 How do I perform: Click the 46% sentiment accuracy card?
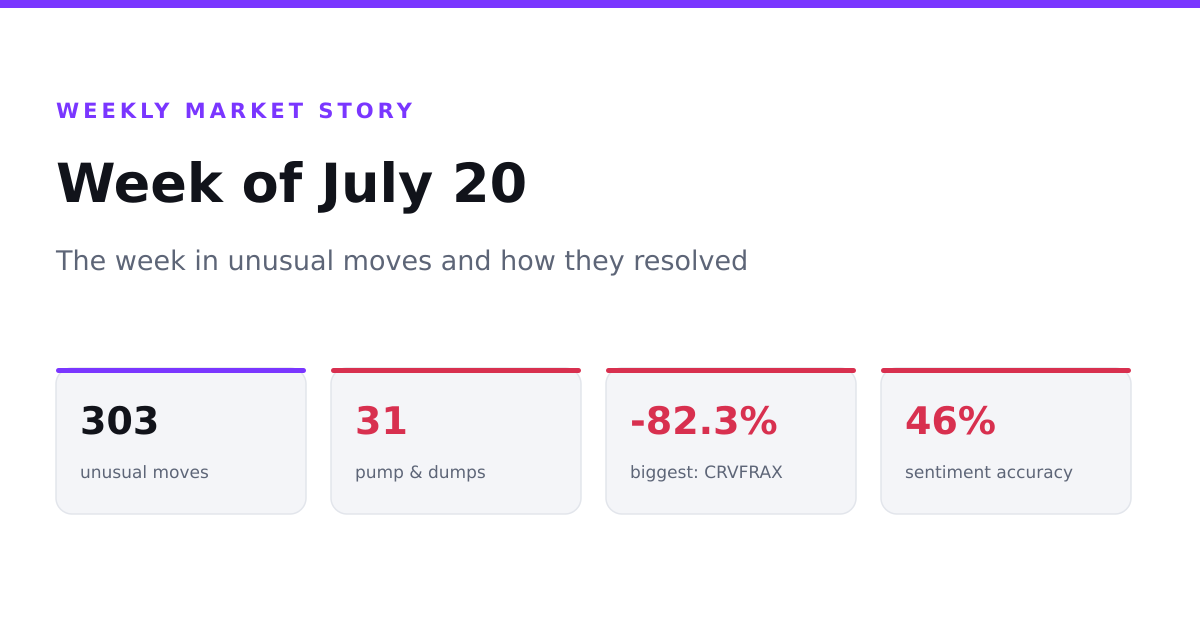pyautogui.click(x=1006, y=441)
